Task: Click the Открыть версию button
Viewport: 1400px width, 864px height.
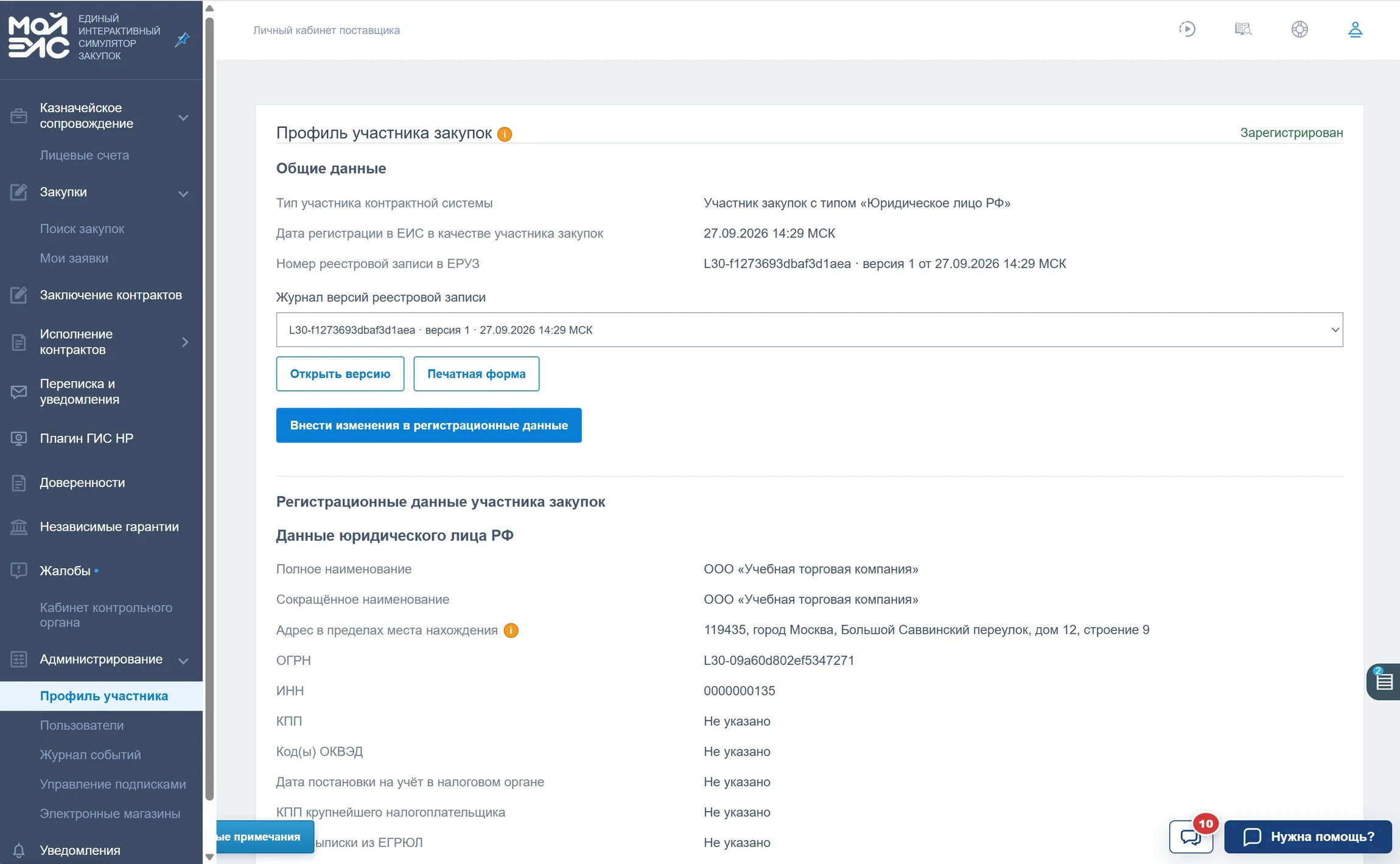Action: [340, 374]
